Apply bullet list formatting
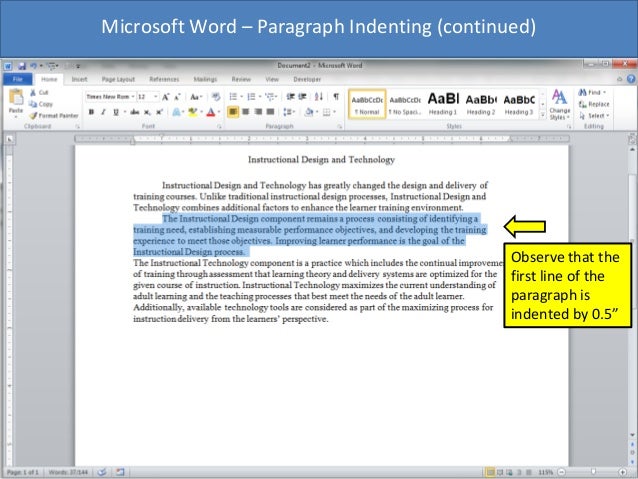This screenshot has height=479, width=638. pyautogui.click(x=233, y=97)
